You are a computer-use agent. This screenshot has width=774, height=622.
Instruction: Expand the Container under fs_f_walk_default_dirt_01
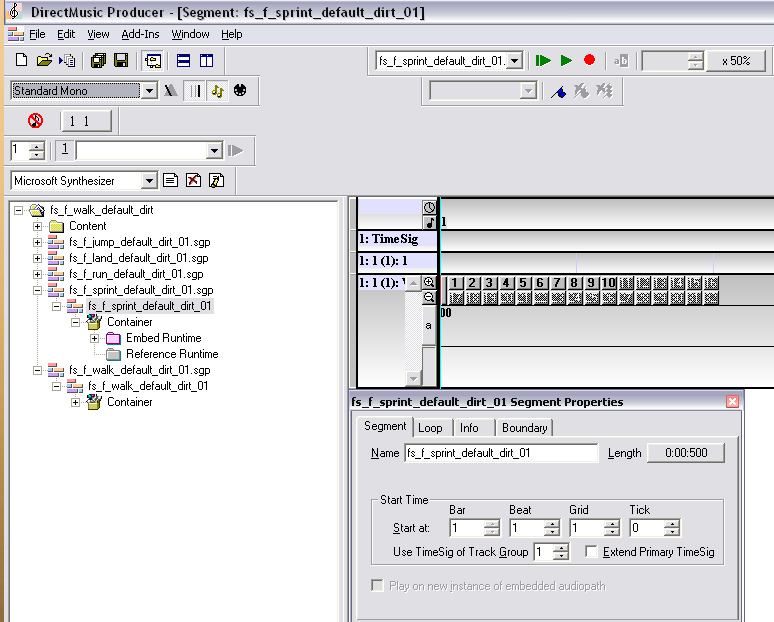pos(76,402)
